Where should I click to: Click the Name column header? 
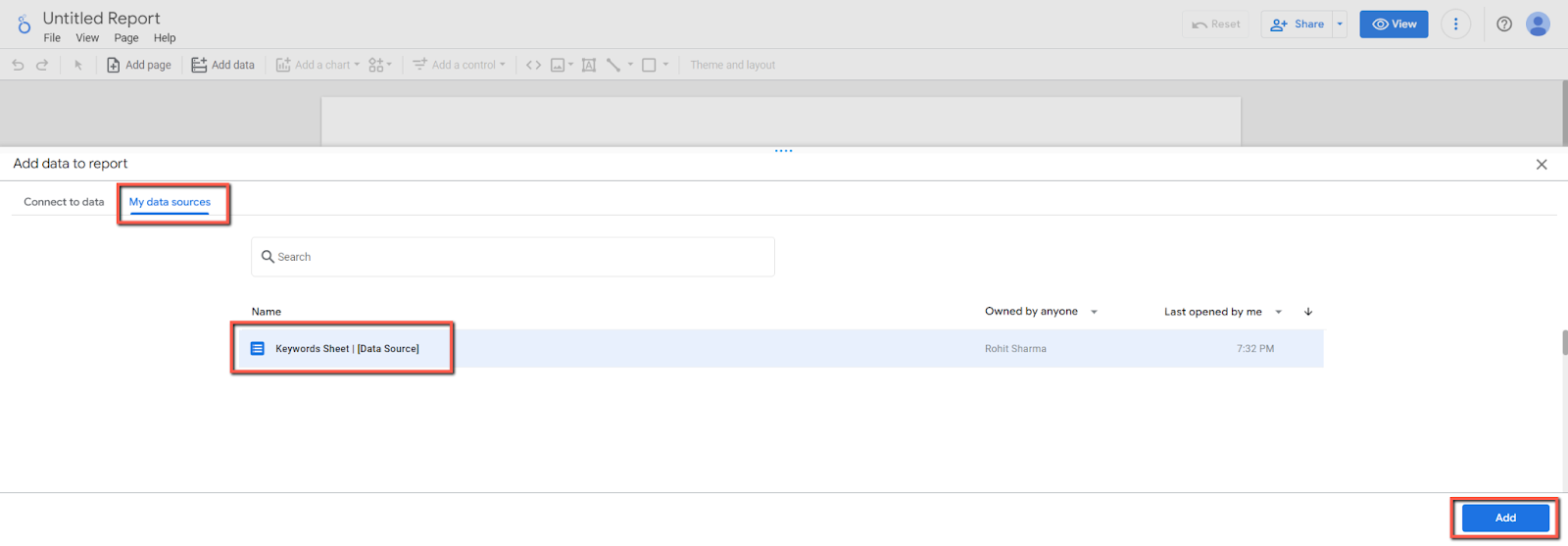tap(267, 312)
